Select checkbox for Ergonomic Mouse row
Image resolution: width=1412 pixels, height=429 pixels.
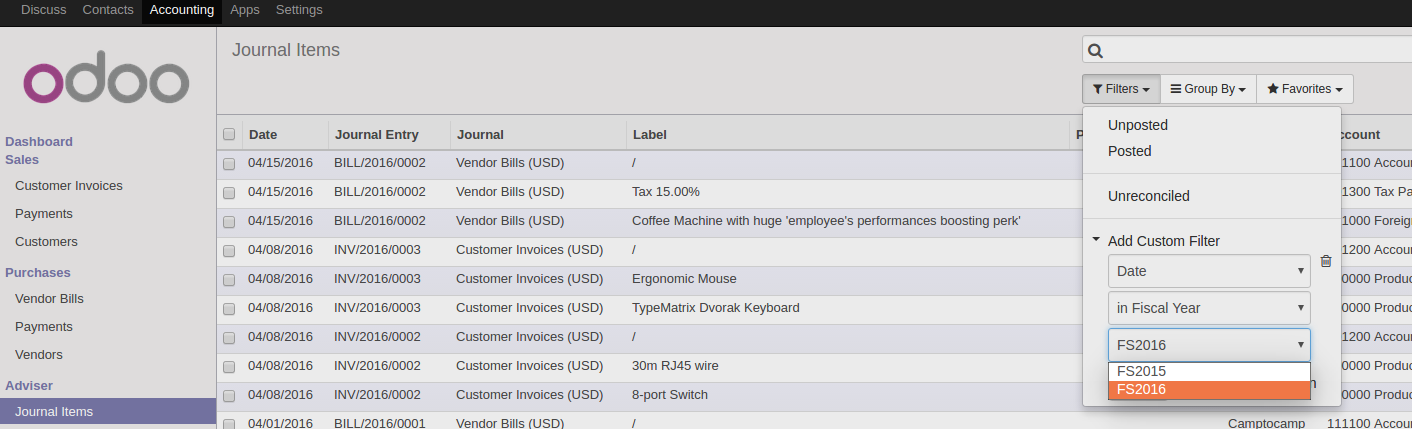229,279
